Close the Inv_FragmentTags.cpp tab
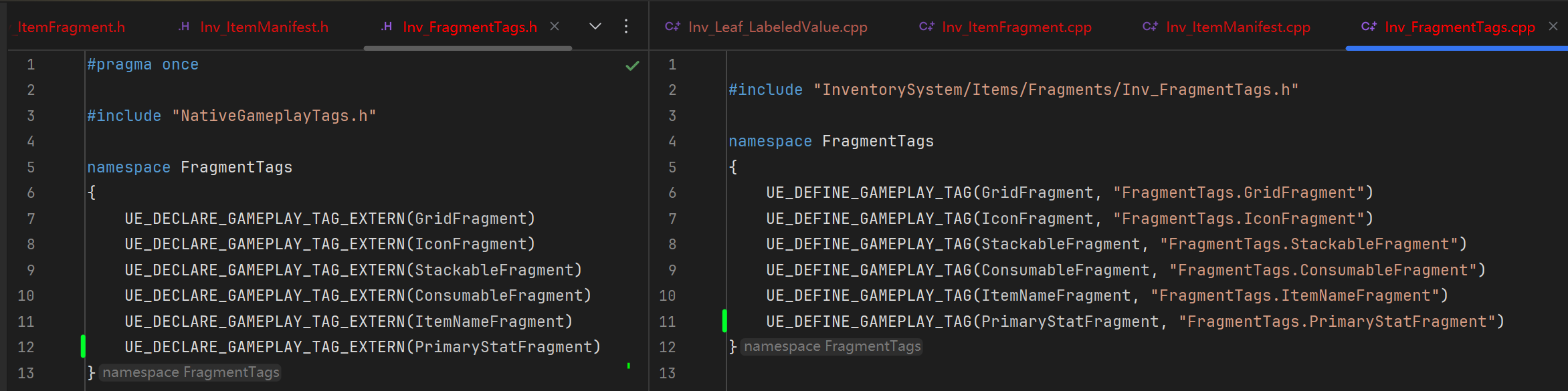Viewport: 1568px width, 391px height. [1553, 26]
